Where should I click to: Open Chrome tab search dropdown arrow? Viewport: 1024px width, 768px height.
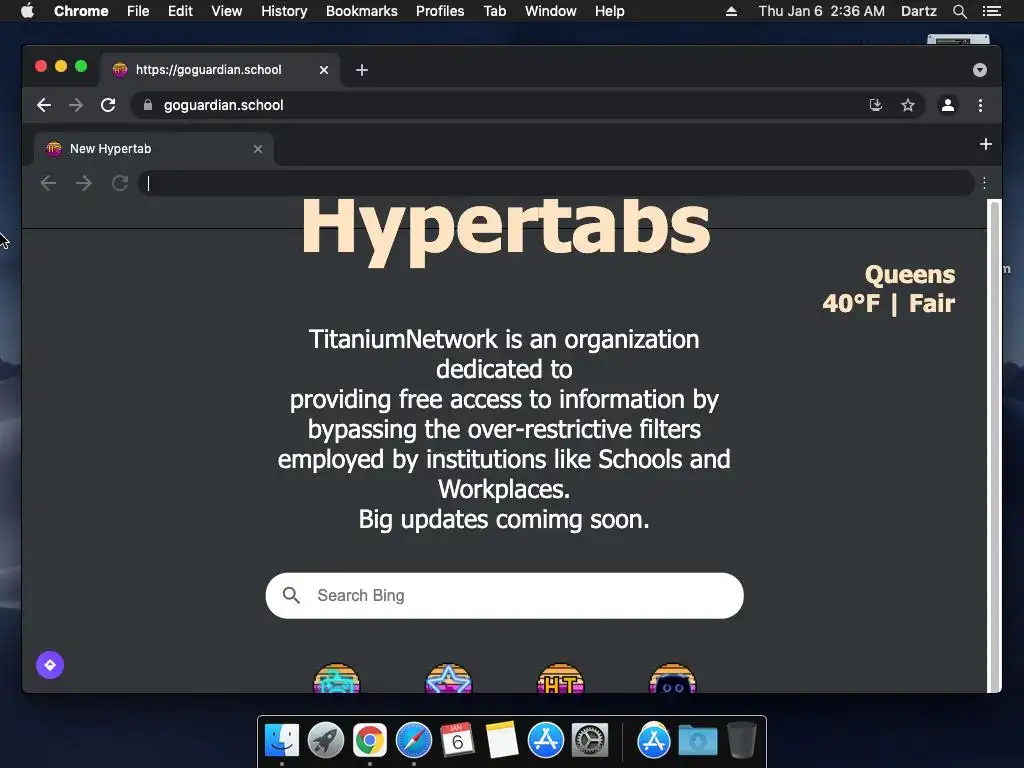980,70
